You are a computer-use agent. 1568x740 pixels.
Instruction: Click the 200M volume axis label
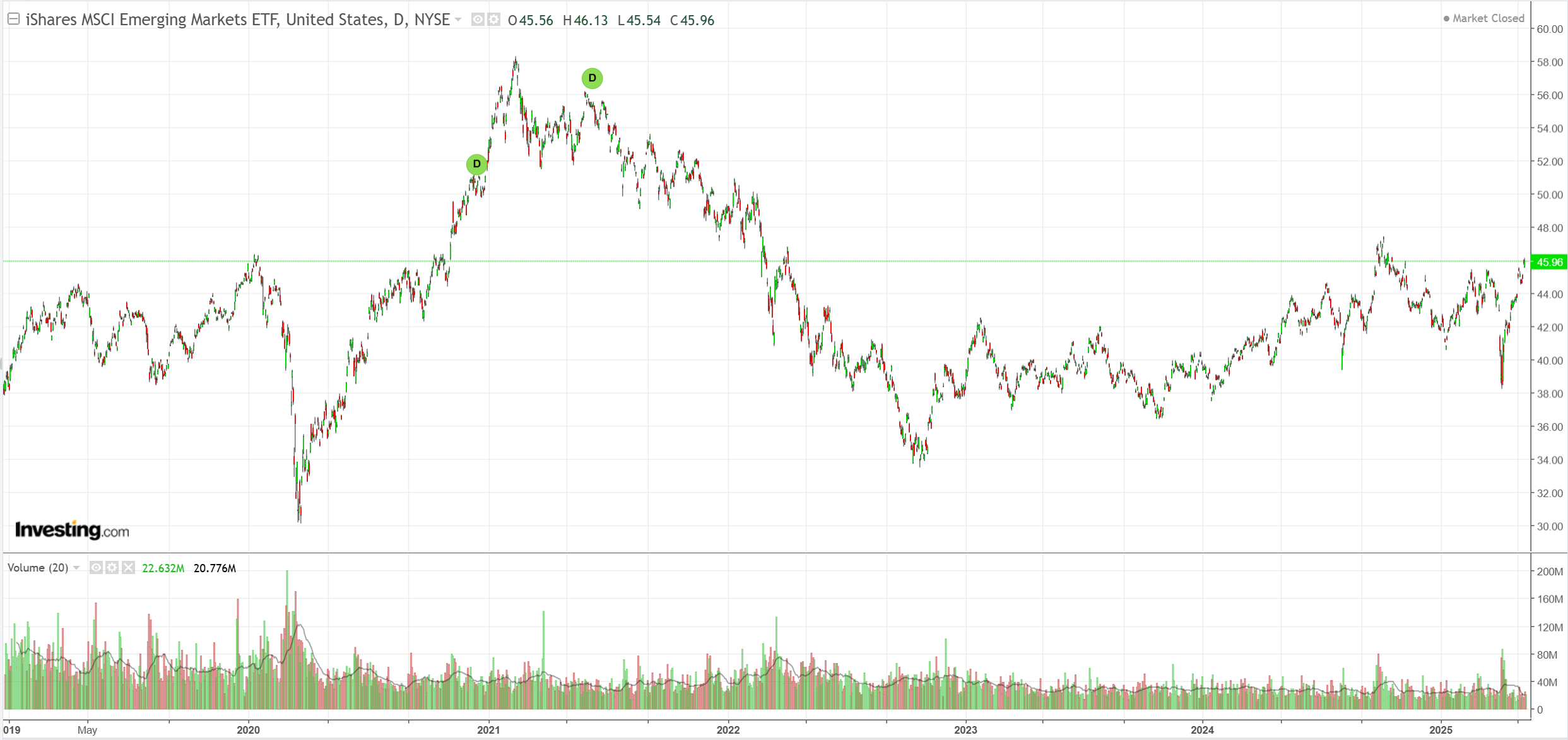pyautogui.click(x=1549, y=572)
